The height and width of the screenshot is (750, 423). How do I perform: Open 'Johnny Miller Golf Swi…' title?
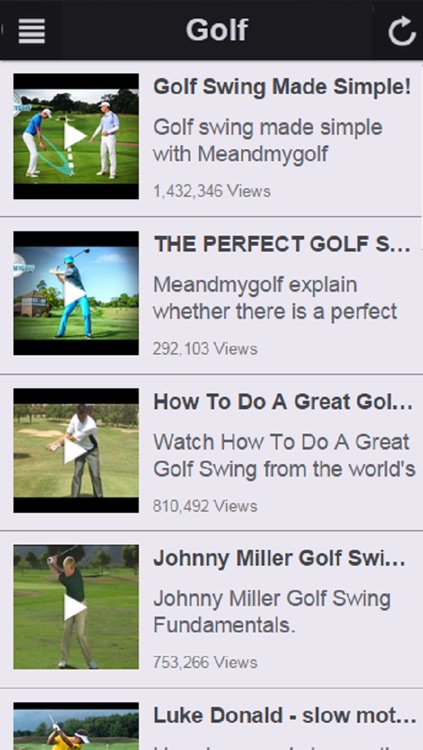279,559
